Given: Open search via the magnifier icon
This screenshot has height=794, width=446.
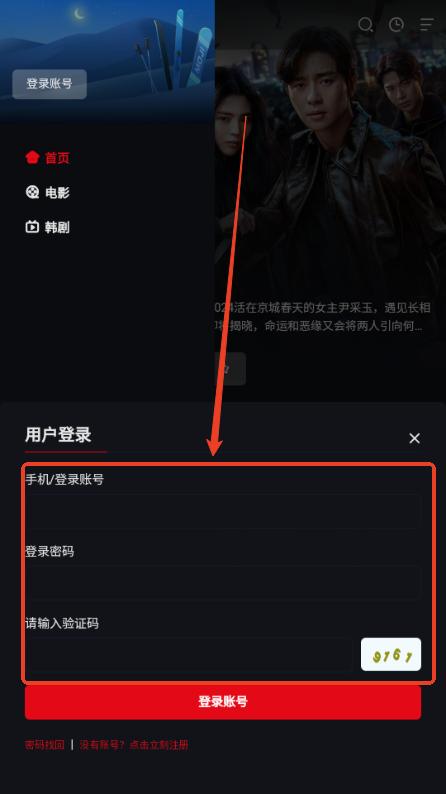Looking at the screenshot, I should (365, 24).
